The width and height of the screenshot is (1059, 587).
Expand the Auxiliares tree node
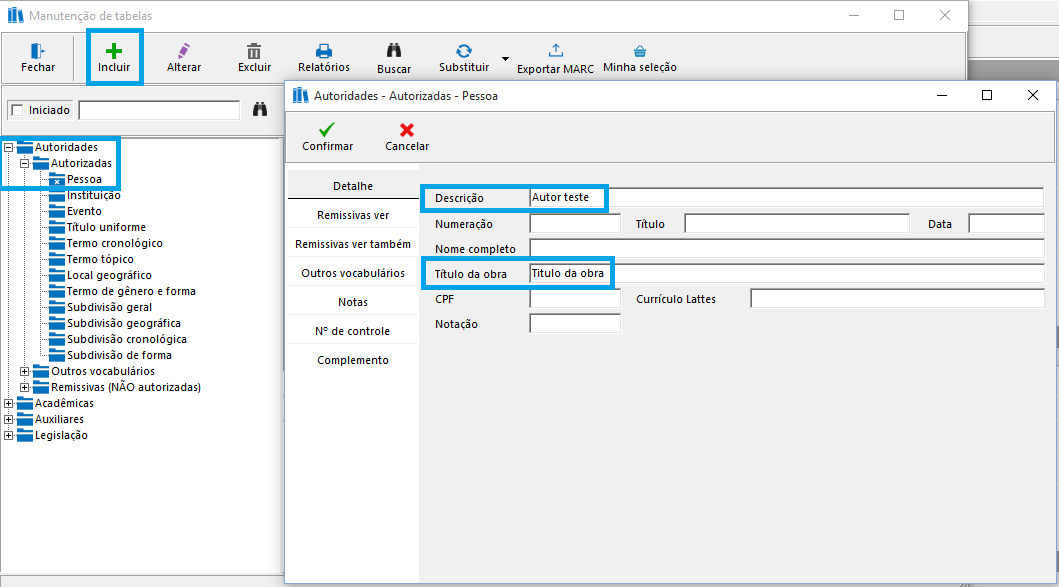(x=8, y=419)
